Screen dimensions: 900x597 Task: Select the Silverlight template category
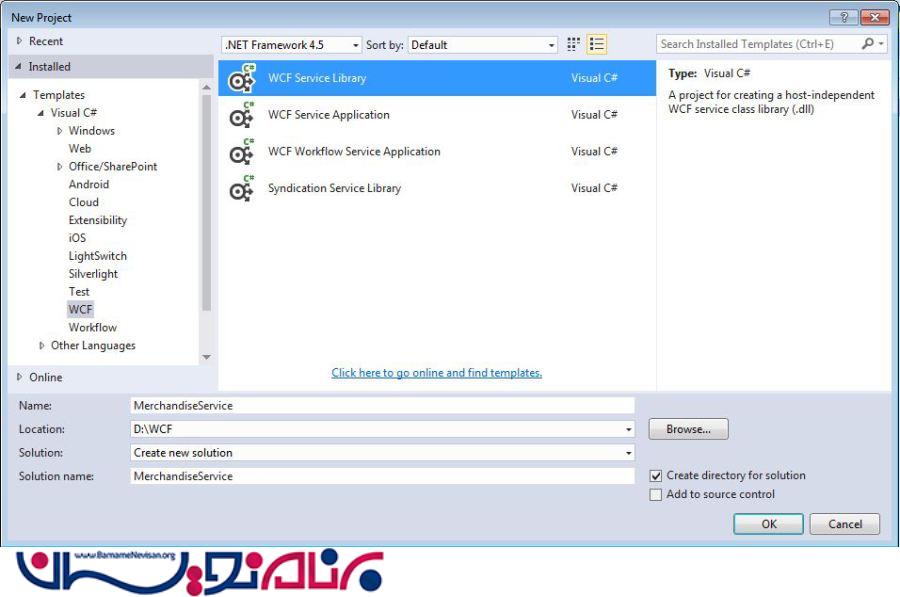point(93,274)
